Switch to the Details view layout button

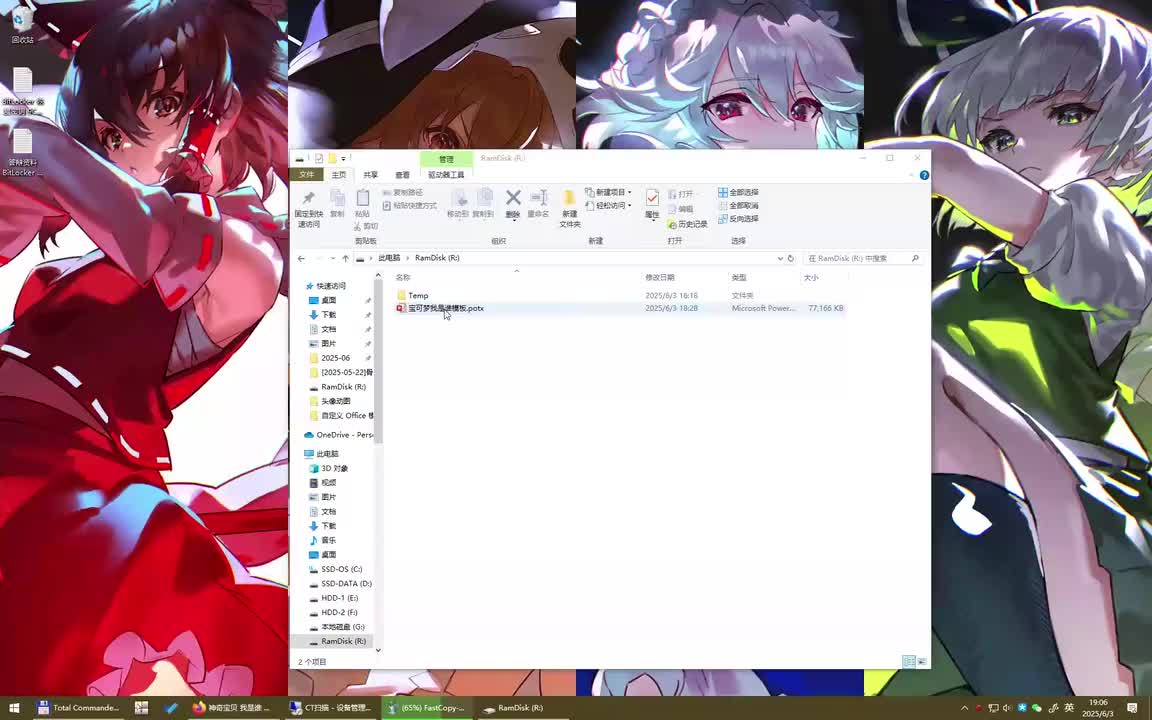coord(908,662)
